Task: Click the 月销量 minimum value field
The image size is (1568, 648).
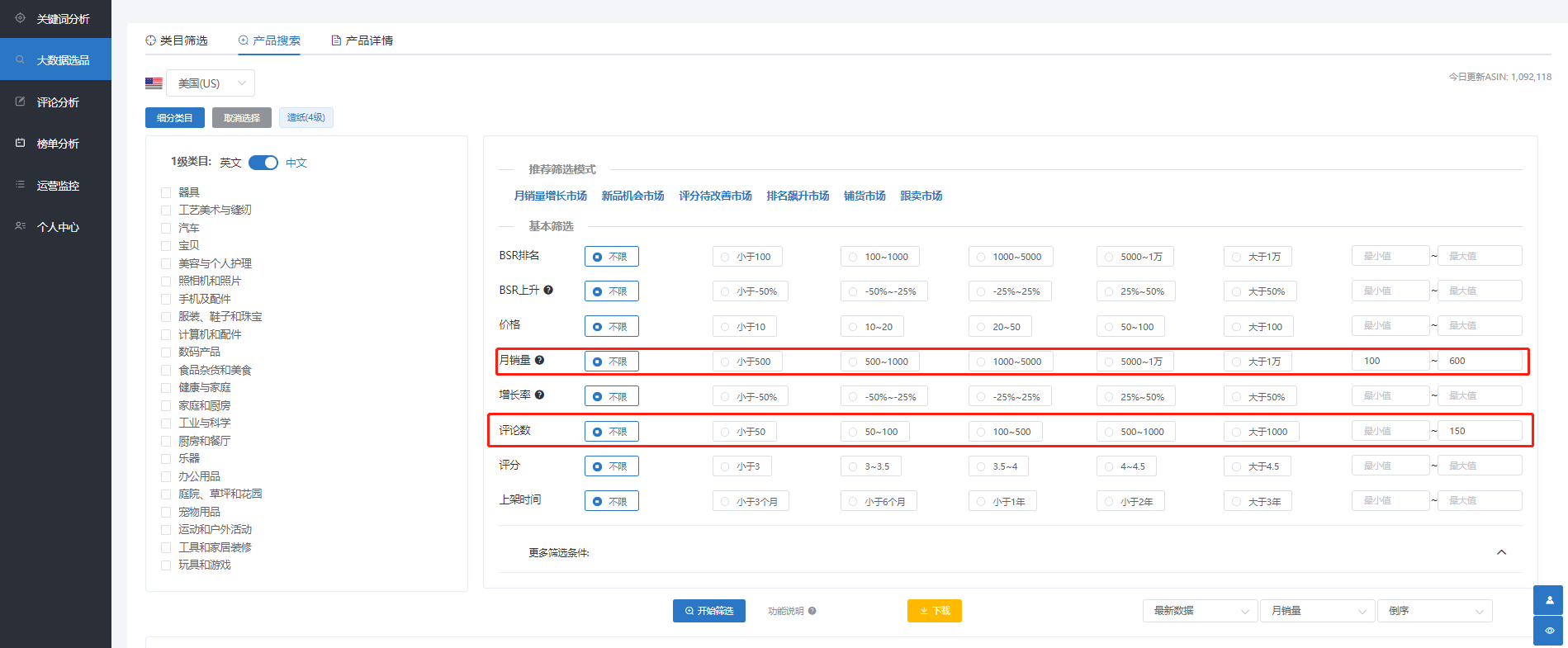Action: [1390, 361]
